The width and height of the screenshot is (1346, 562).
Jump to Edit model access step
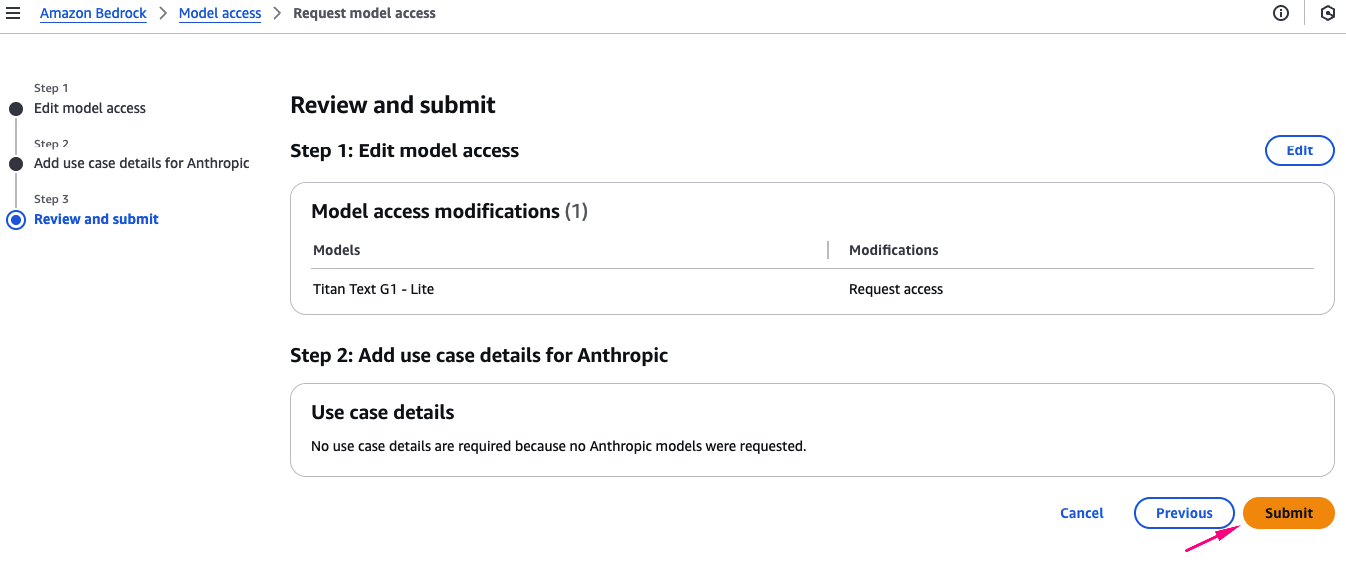[90, 108]
